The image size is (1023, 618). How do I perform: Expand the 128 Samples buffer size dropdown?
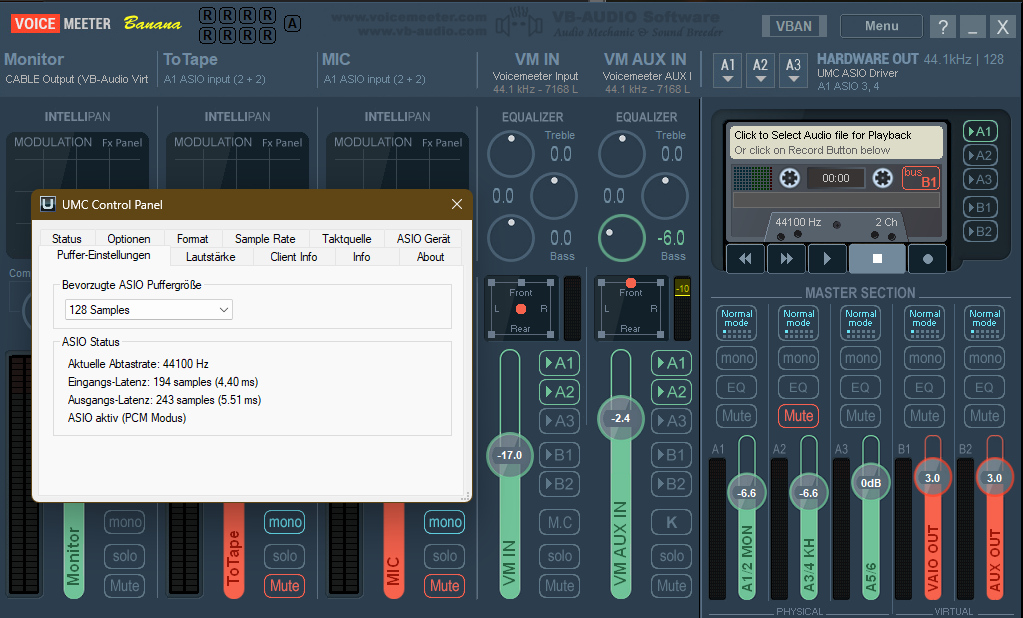tap(149, 310)
